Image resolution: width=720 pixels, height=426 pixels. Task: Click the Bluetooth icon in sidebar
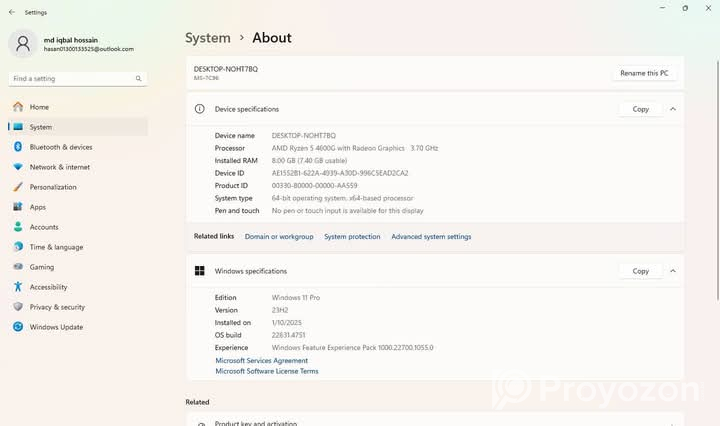[18, 147]
